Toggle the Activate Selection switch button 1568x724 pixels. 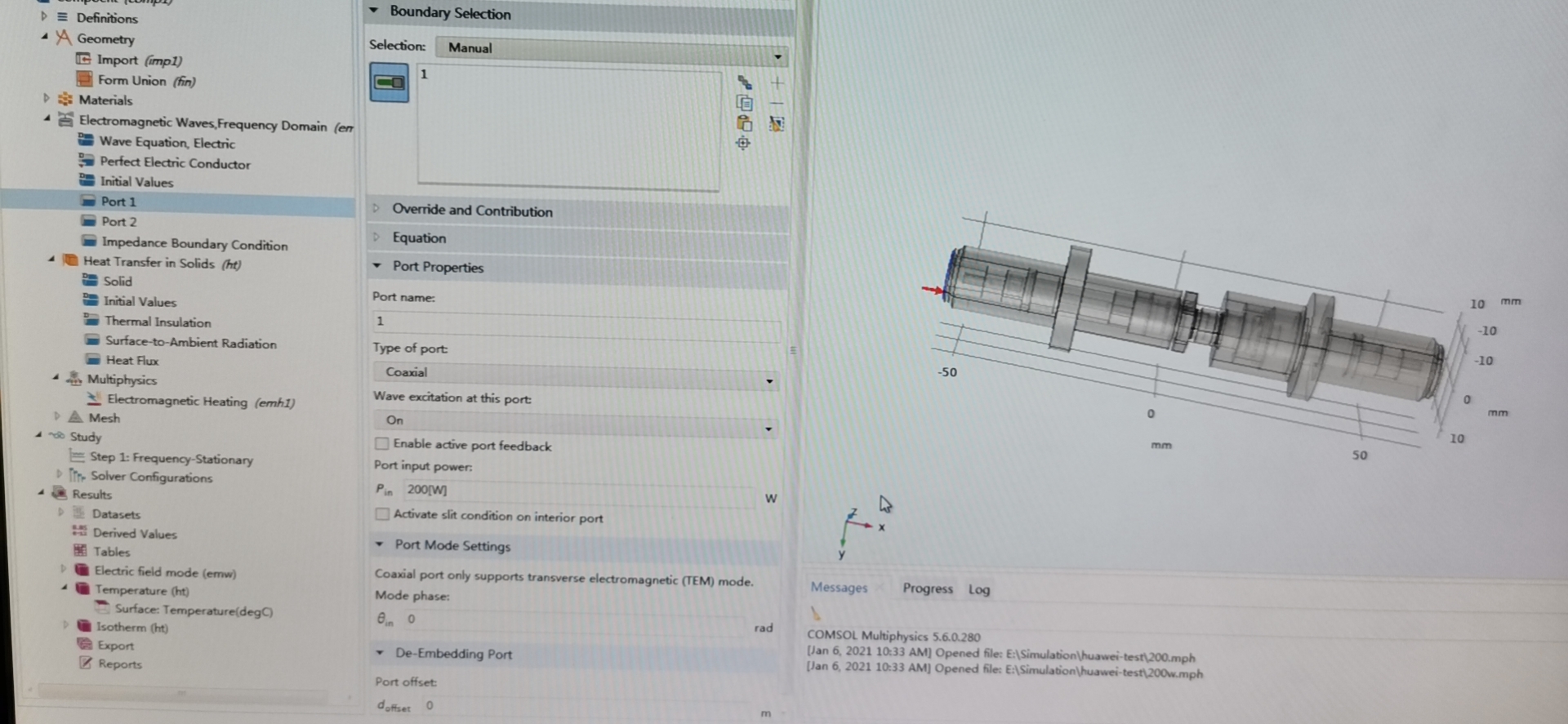389,83
